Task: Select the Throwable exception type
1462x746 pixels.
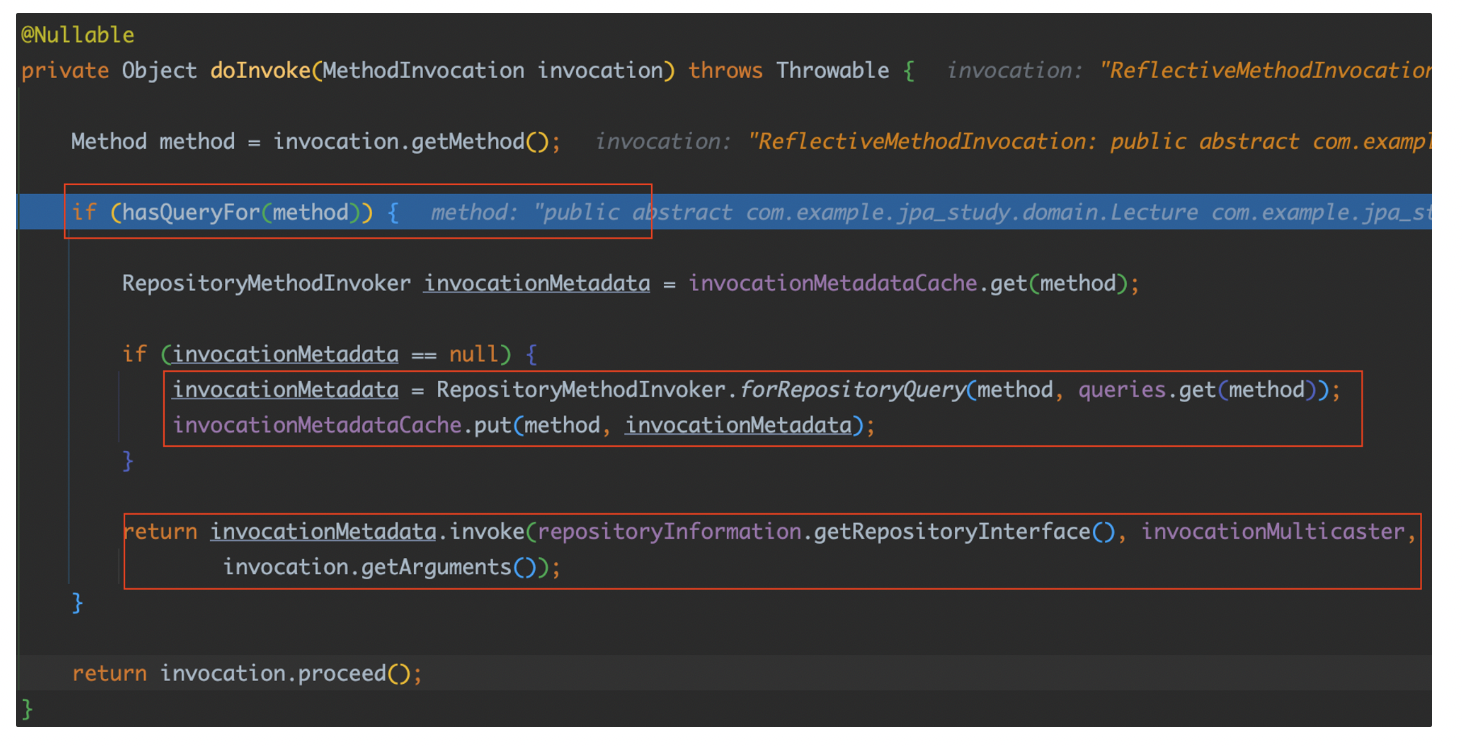Action: (833, 71)
